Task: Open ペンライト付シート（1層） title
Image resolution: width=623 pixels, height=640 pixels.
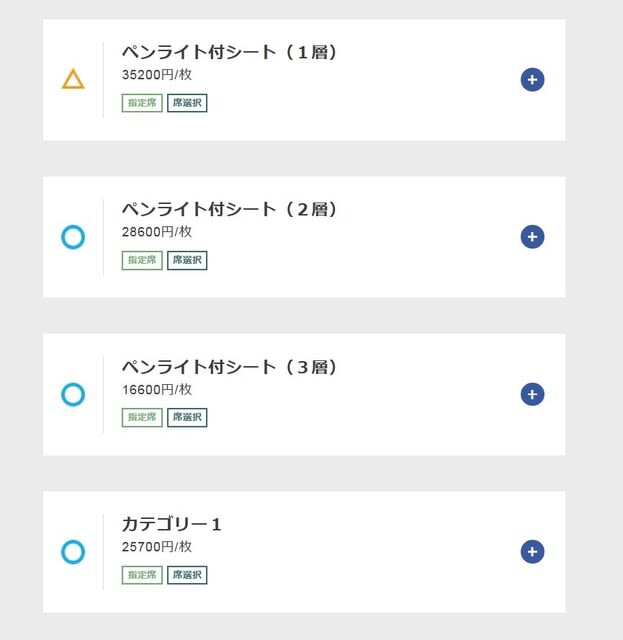Action: click(x=229, y=52)
